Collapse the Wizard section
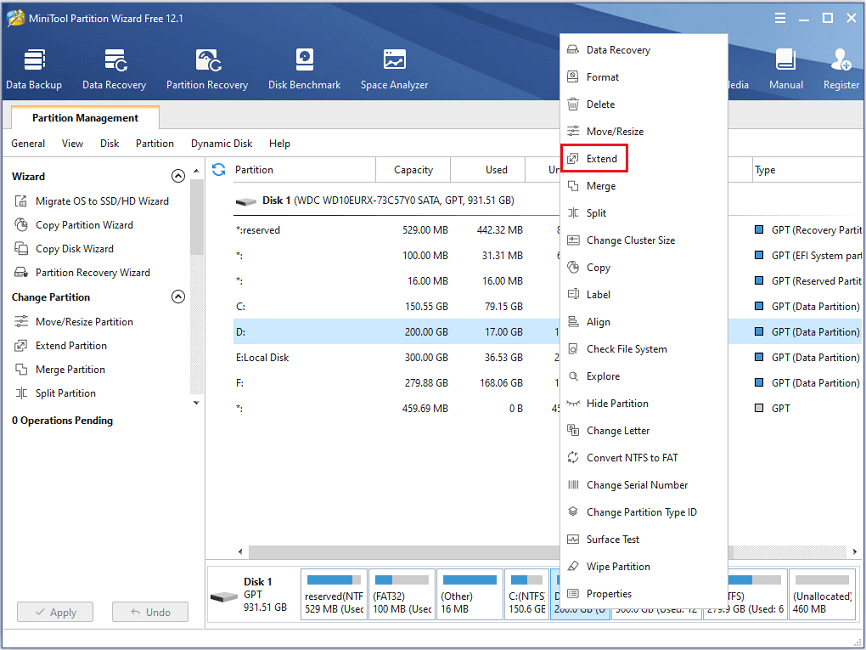This screenshot has height=650, width=866. click(x=178, y=176)
